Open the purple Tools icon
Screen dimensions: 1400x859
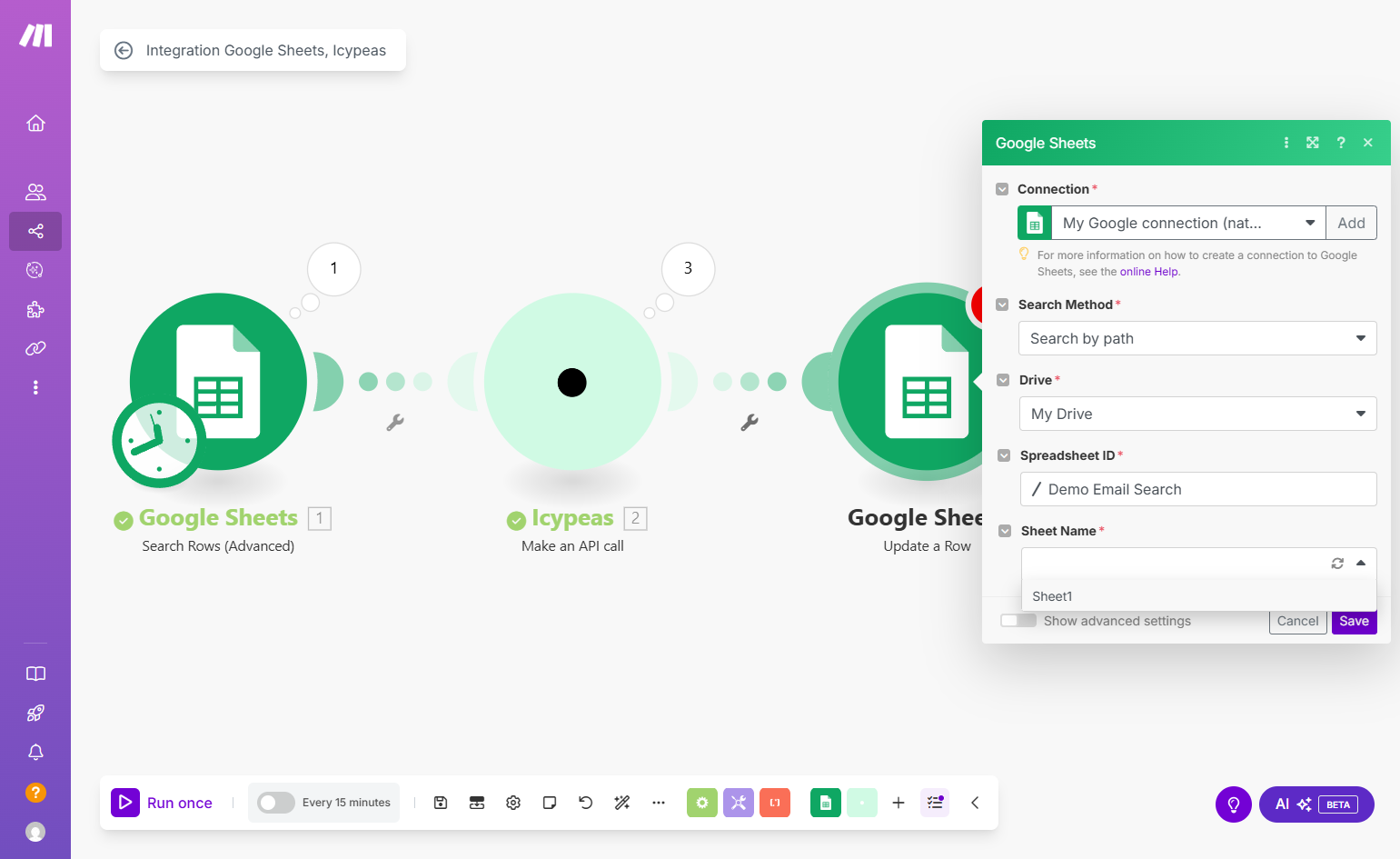(x=739, y=803)
